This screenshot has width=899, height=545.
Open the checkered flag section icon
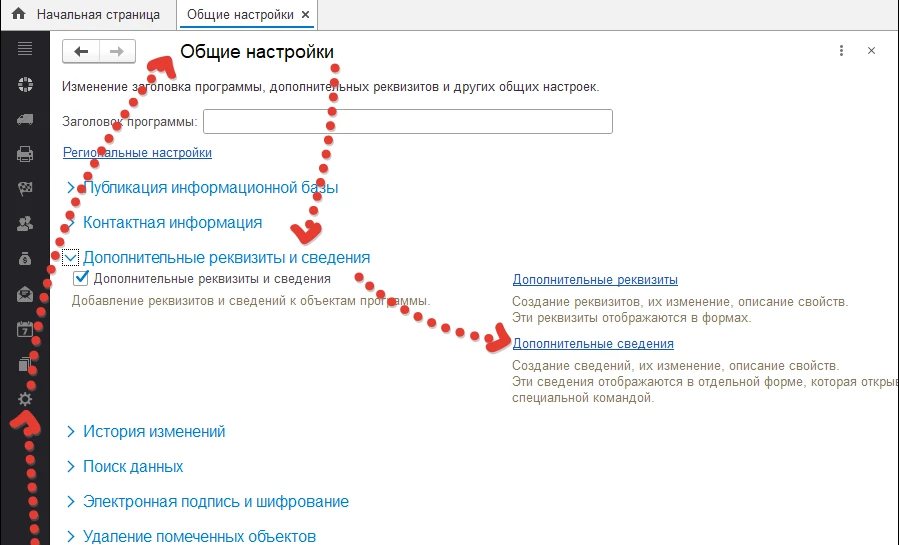[25, 189]
